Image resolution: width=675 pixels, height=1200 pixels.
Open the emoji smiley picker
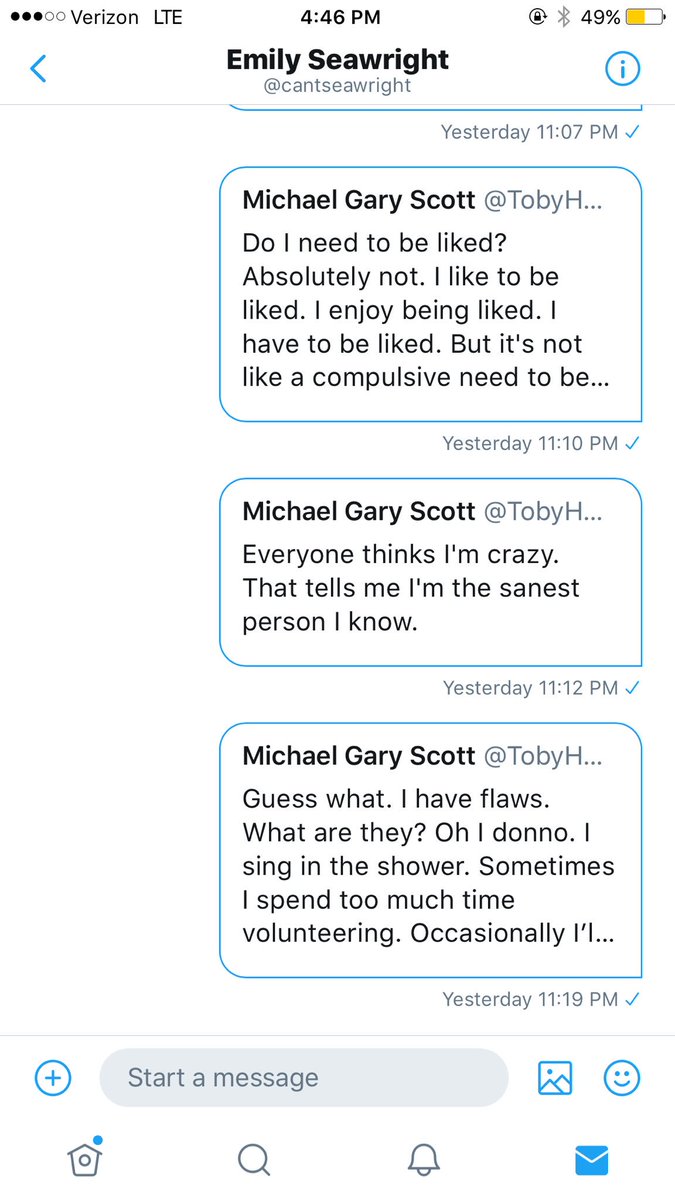click(x=622, y=1078)
